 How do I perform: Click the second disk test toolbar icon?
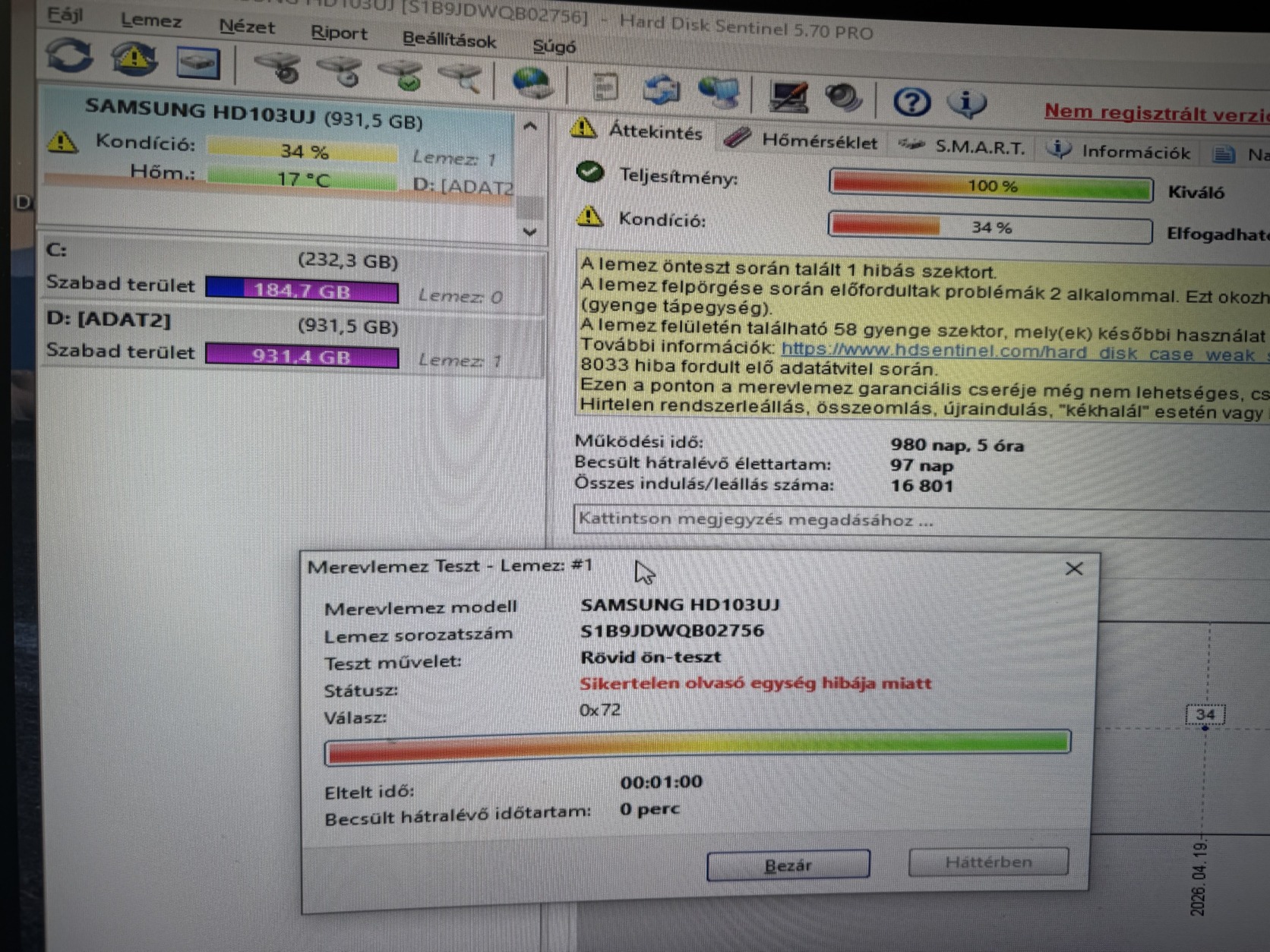[x=340, y=71]
